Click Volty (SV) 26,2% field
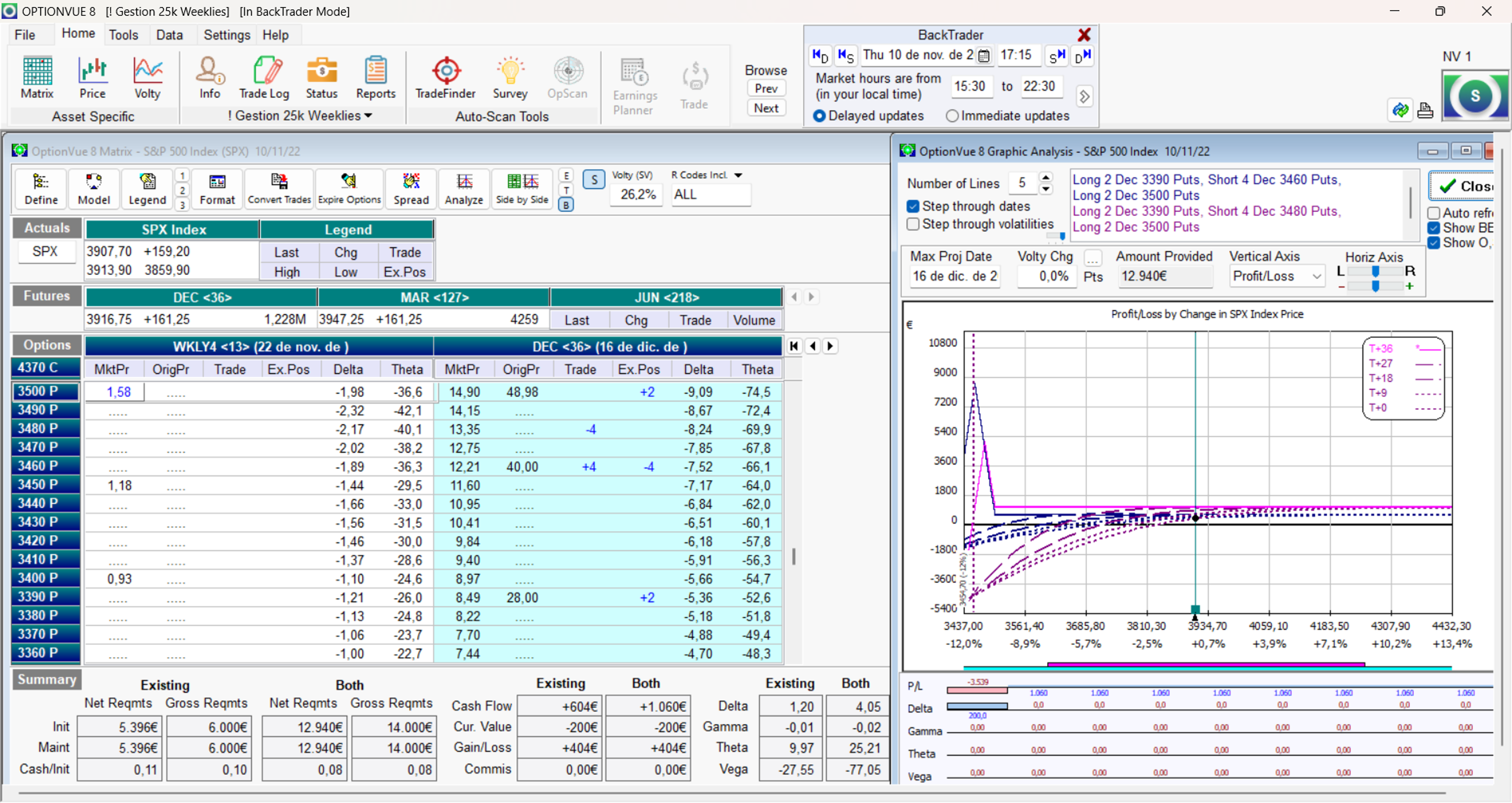 [637, 194]
